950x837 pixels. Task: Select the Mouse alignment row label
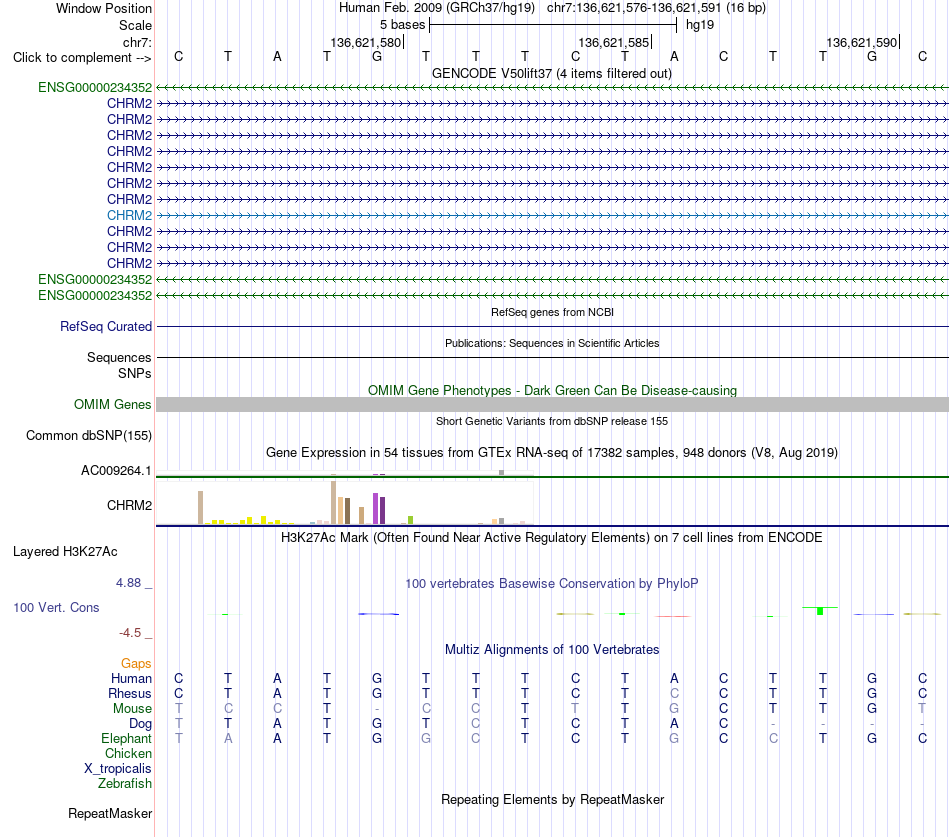pos(132,709)
